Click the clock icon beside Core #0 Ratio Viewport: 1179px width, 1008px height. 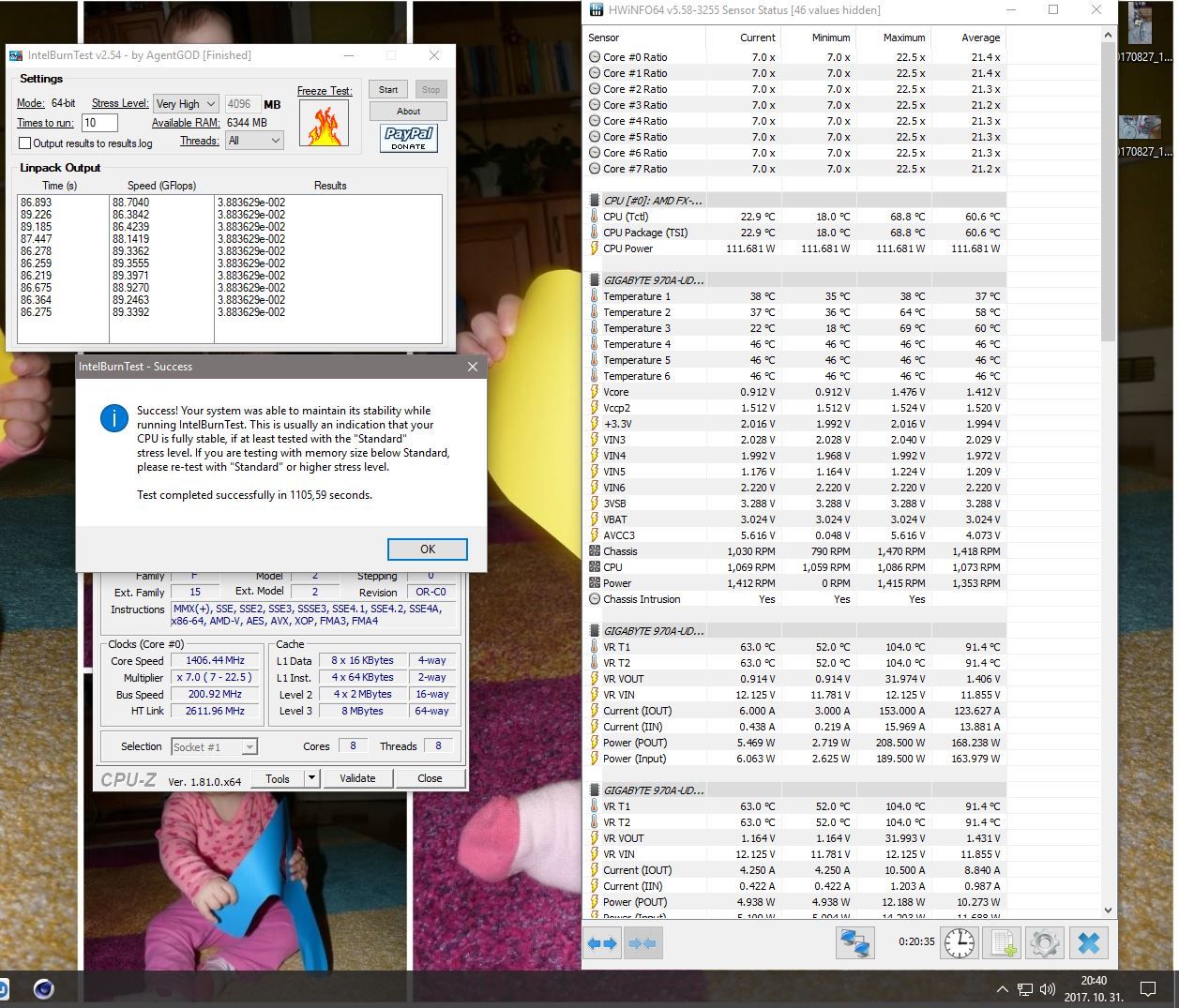(x=594, y=57)
